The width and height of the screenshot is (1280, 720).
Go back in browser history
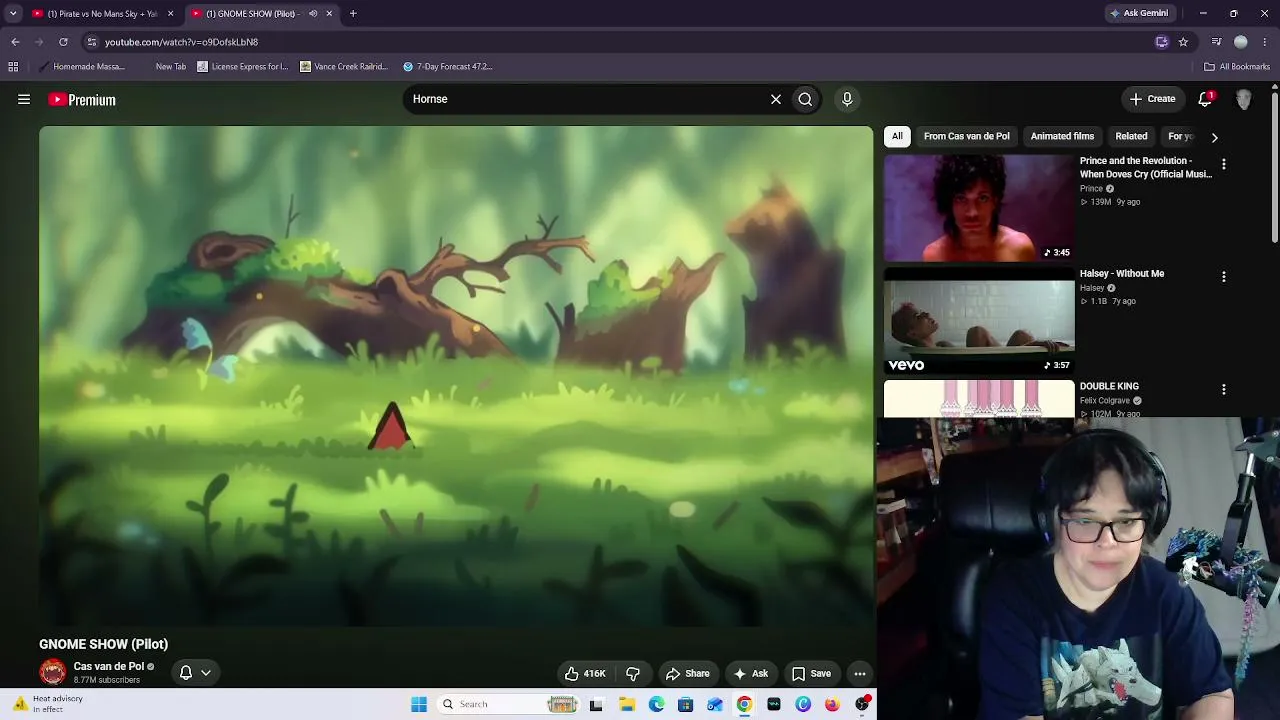tap(15, 42)
